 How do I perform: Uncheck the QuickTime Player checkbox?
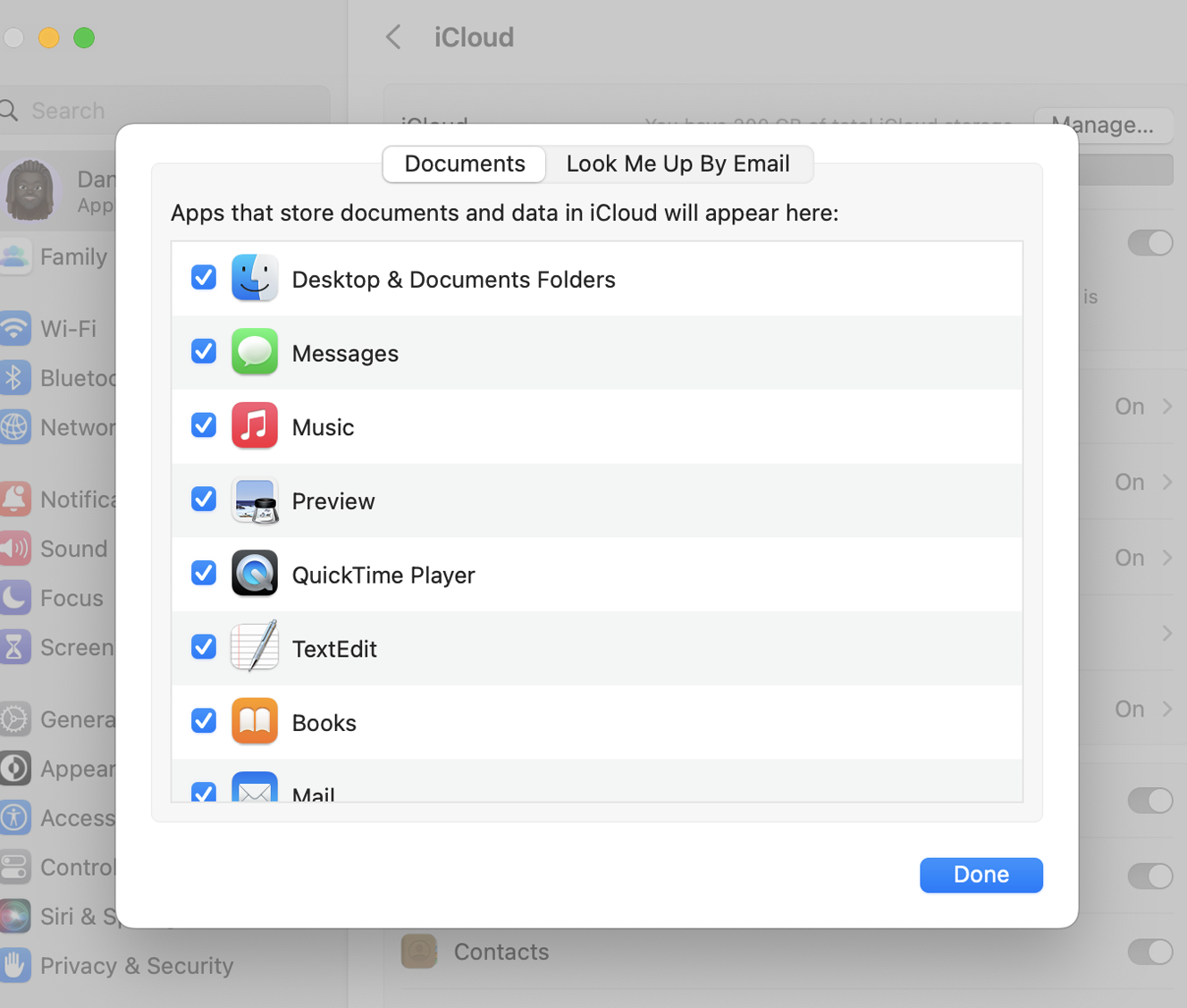pos(204,573)
